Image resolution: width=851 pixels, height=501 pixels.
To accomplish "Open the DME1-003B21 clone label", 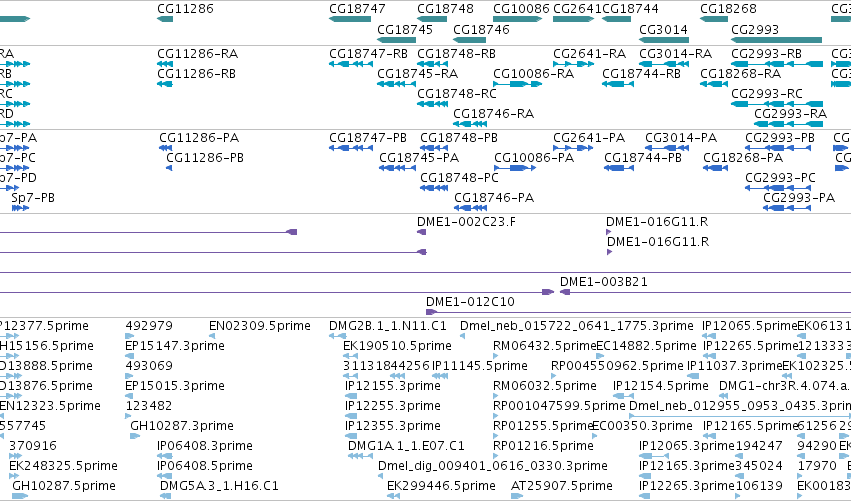I will coord(604,282).
